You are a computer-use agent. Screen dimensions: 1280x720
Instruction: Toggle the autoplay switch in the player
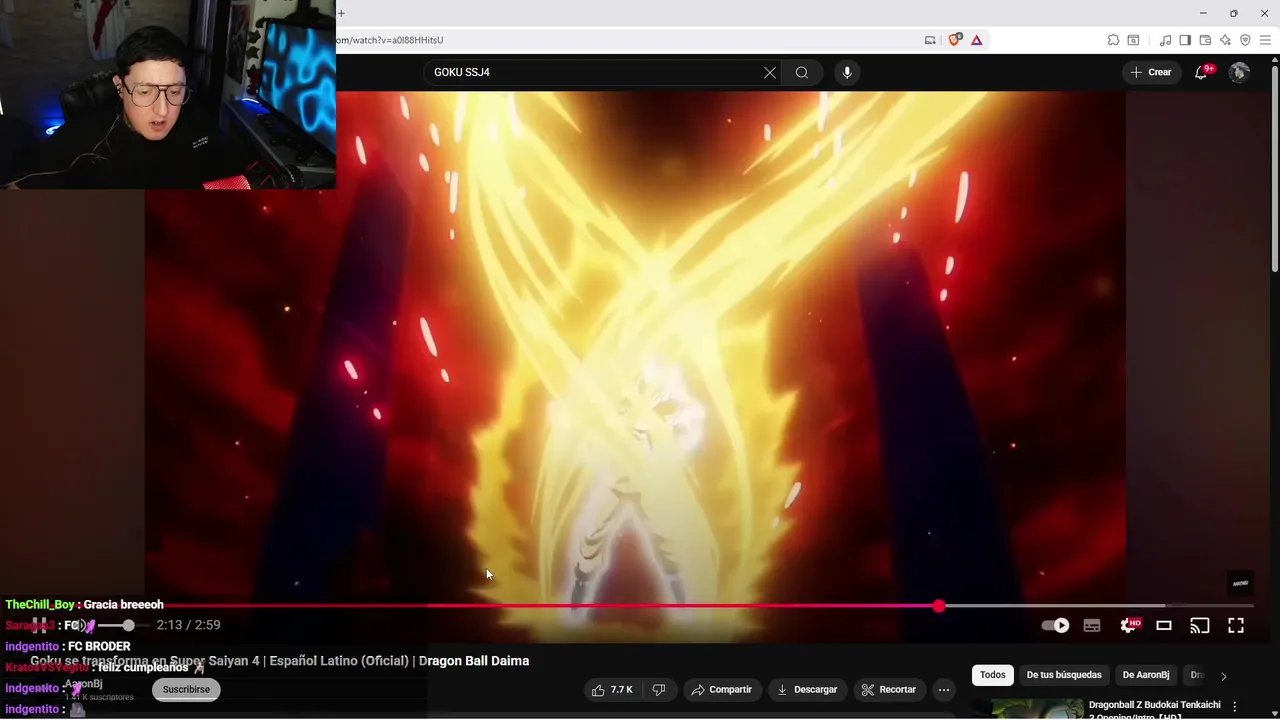pyautogui.click(x=1056, y=625)
